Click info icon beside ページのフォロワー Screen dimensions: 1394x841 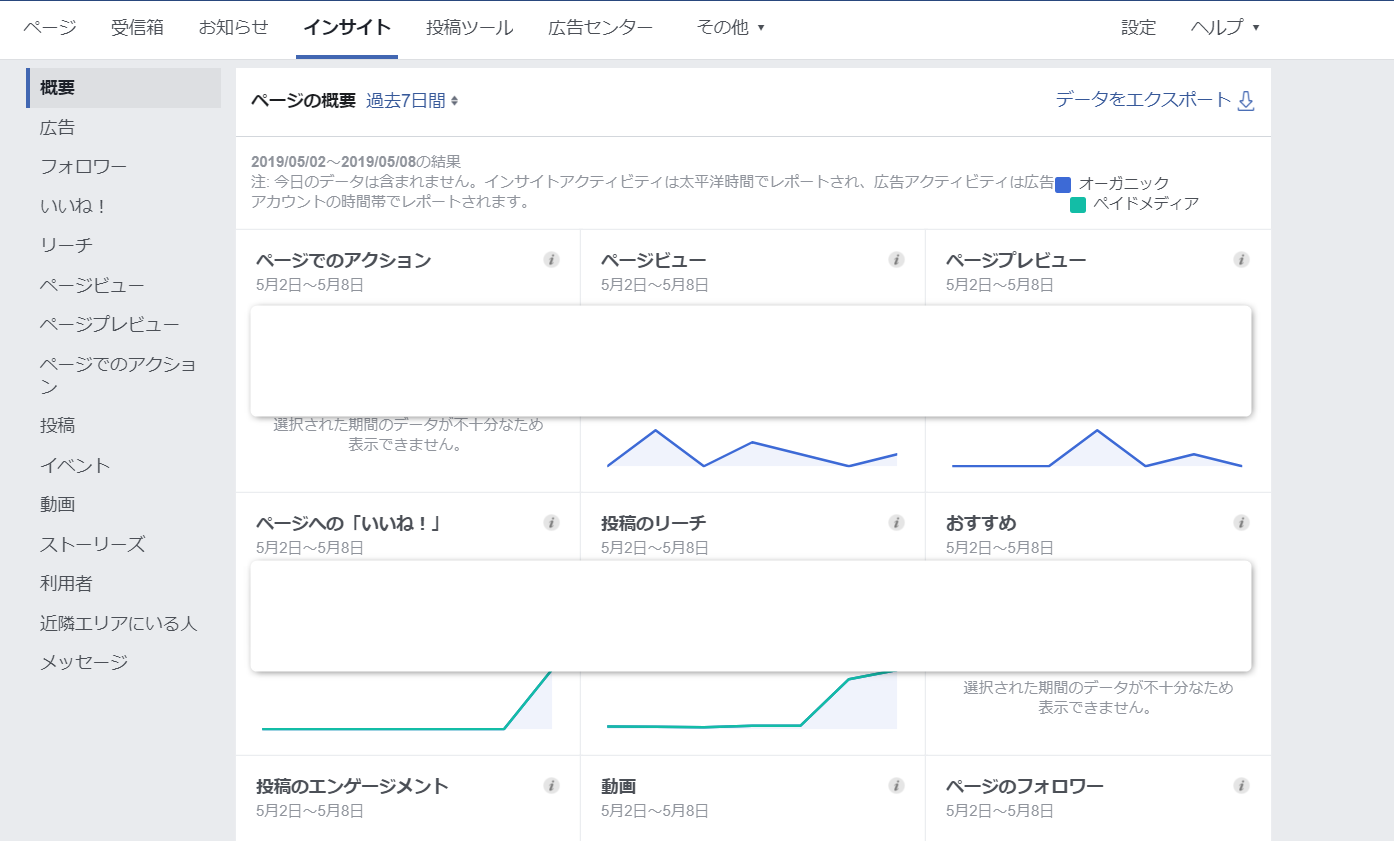1241,786
